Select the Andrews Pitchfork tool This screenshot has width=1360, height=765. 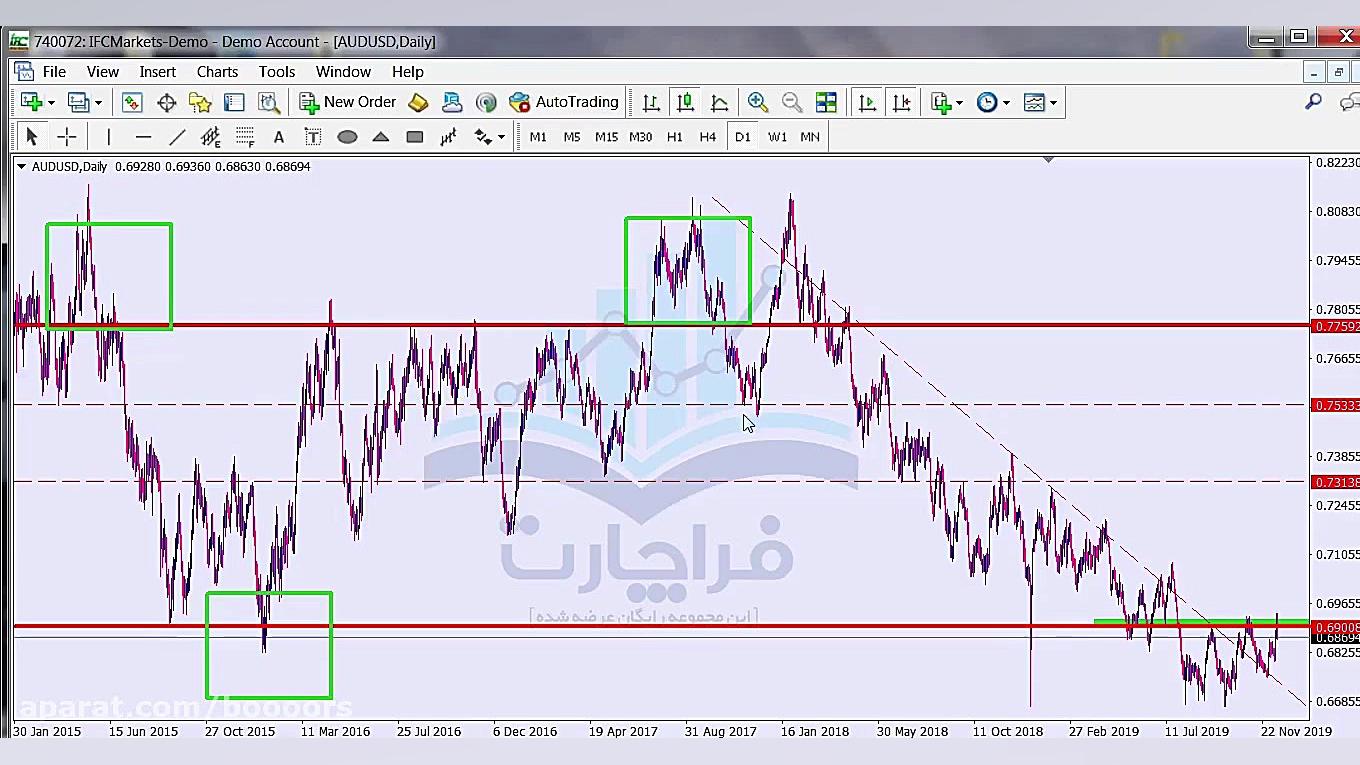(x=448, y=137)
